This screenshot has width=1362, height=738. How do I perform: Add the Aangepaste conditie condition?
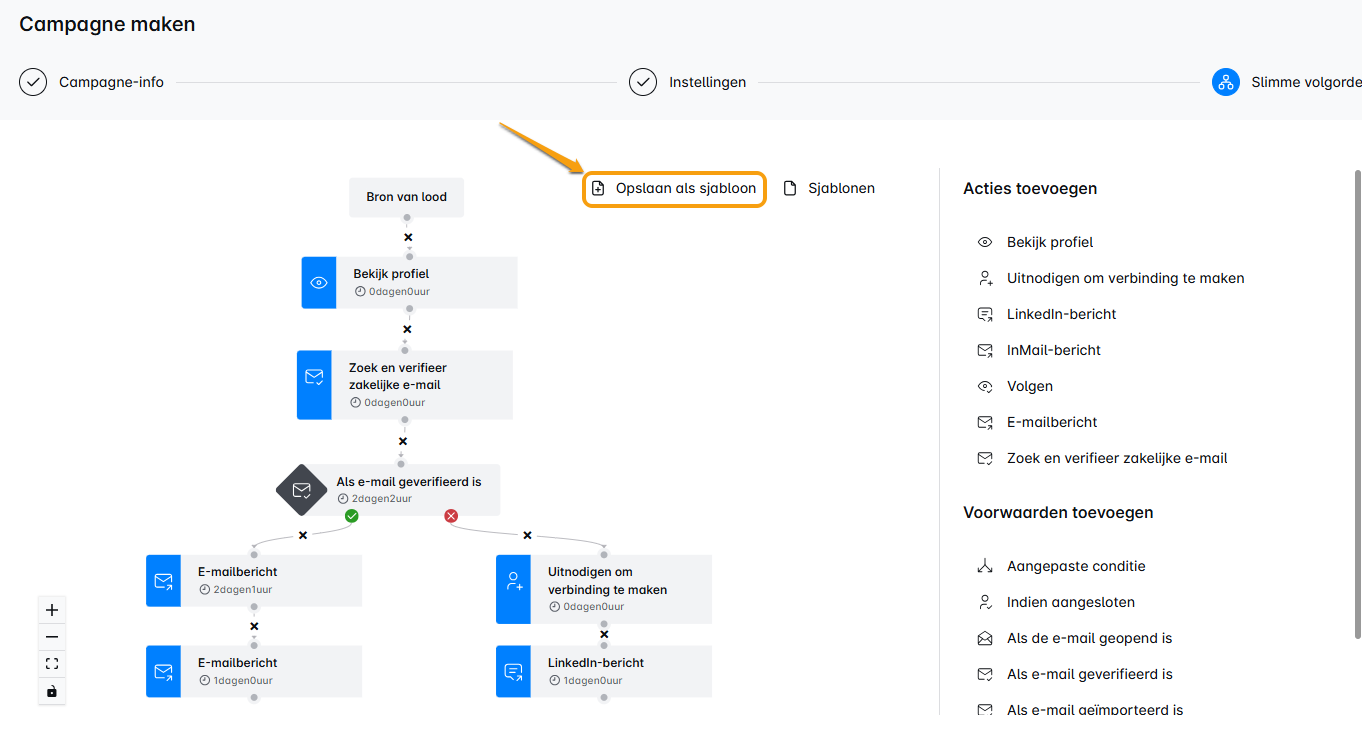1075,566
